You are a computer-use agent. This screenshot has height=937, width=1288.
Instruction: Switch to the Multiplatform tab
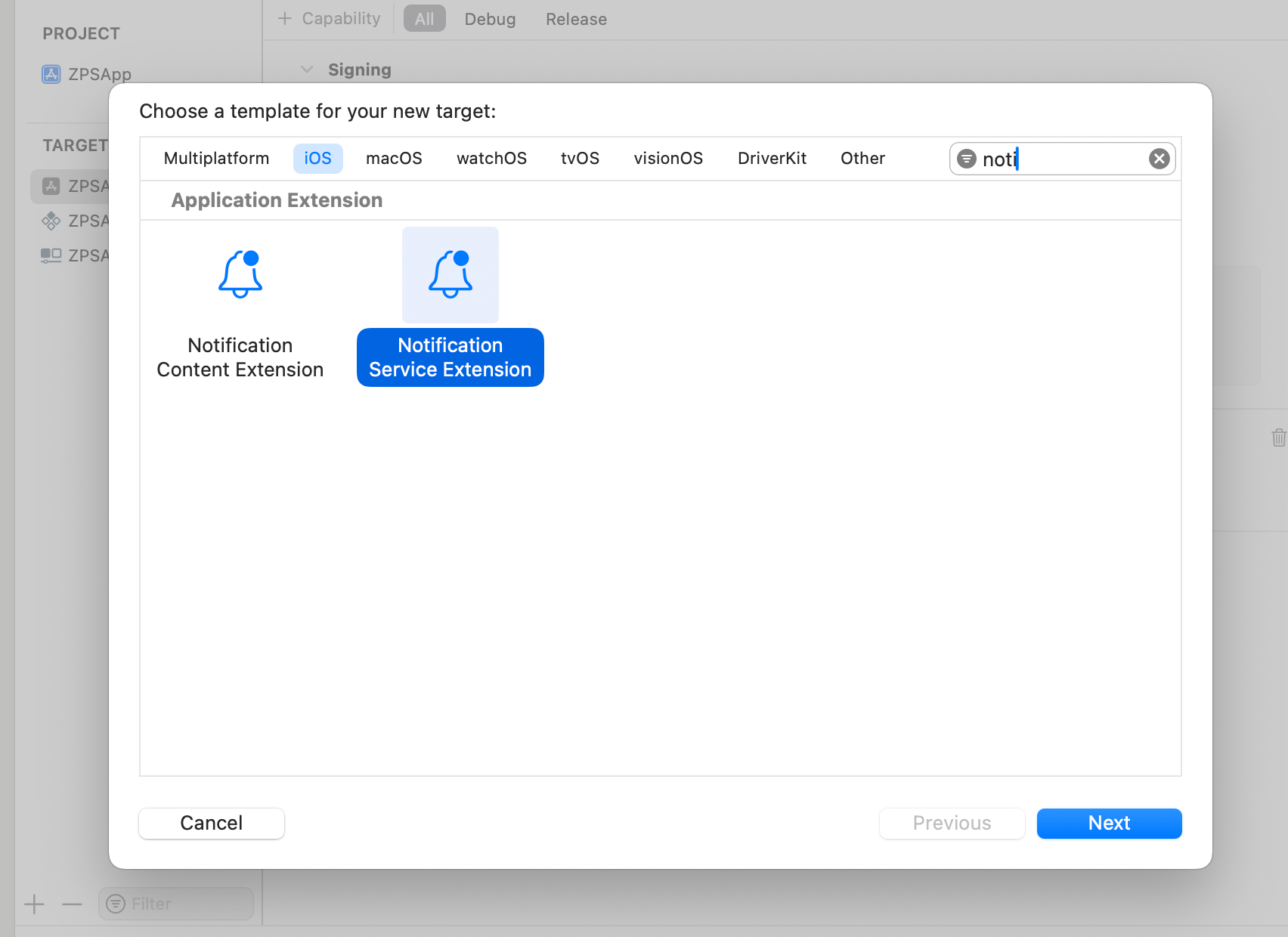[216, 159]
